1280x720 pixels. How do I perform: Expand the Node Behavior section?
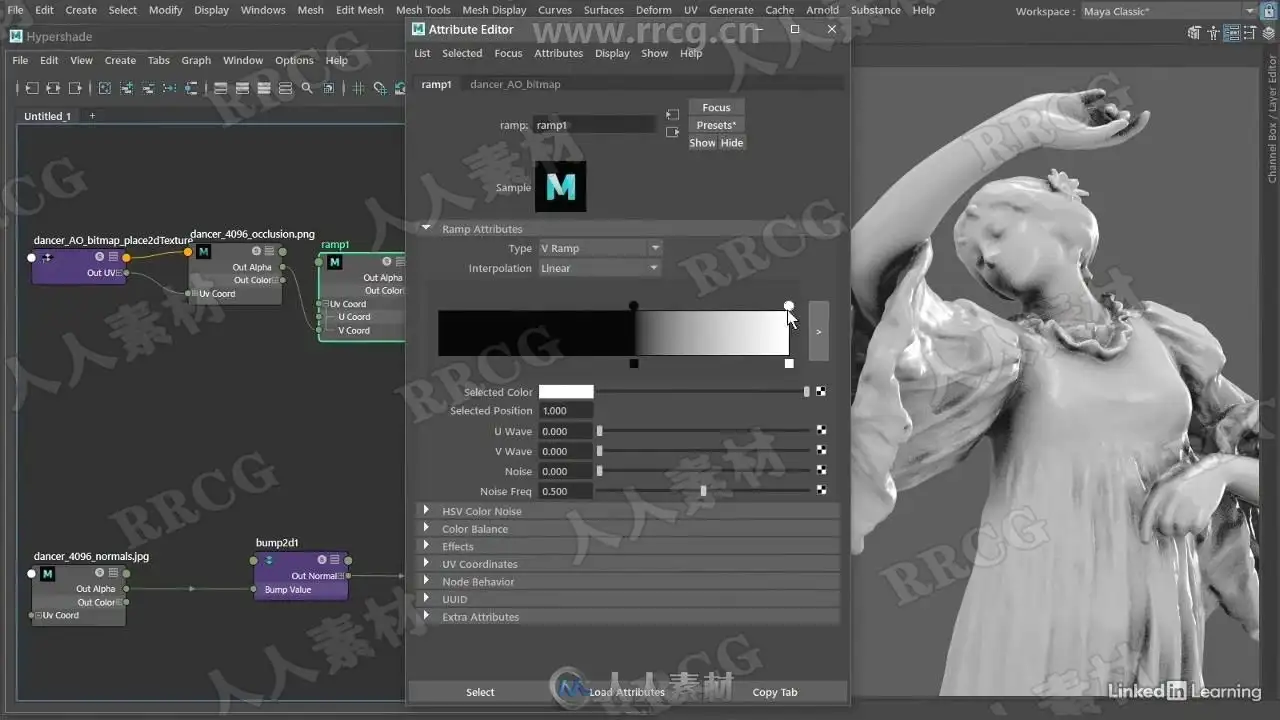pyautogui.click(x=426, y=581)
